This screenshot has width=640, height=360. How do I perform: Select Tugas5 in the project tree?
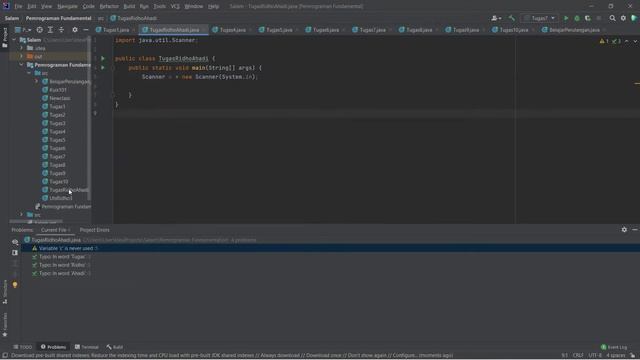coord(57,140)
